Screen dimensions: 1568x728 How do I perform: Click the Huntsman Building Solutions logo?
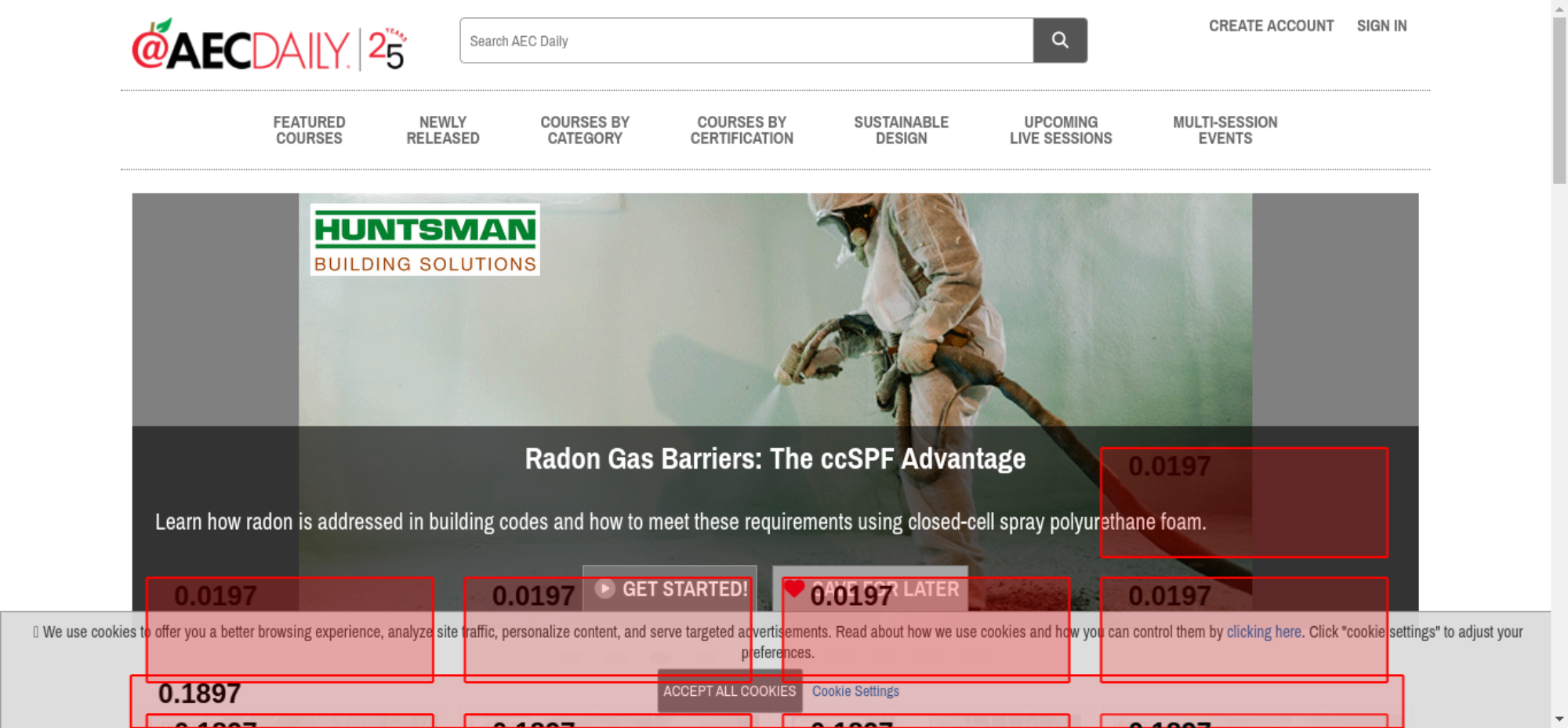425,240
